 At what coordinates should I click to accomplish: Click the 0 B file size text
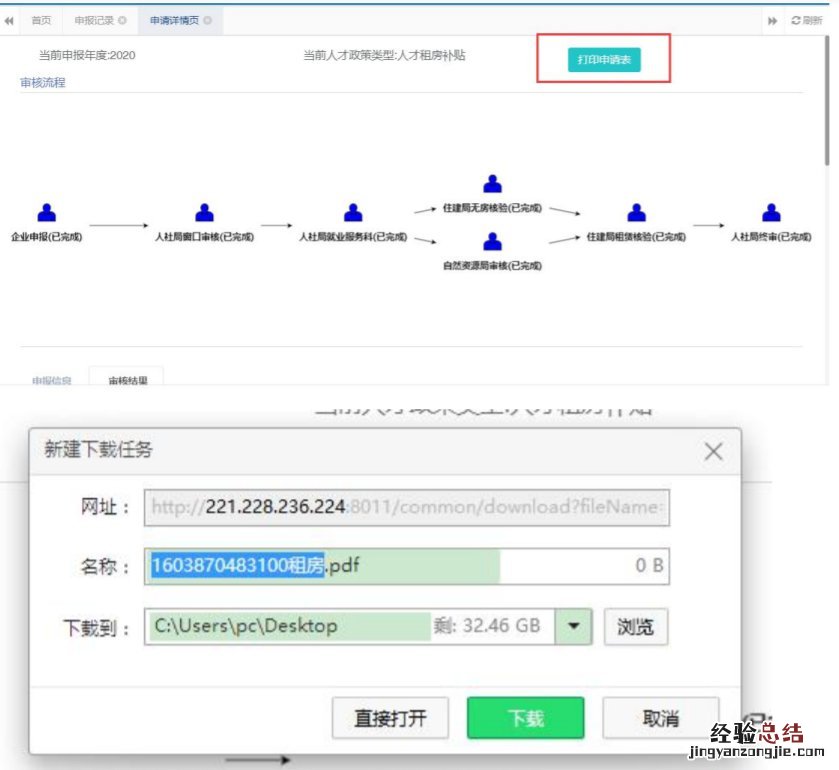click(x=649, y=565)
